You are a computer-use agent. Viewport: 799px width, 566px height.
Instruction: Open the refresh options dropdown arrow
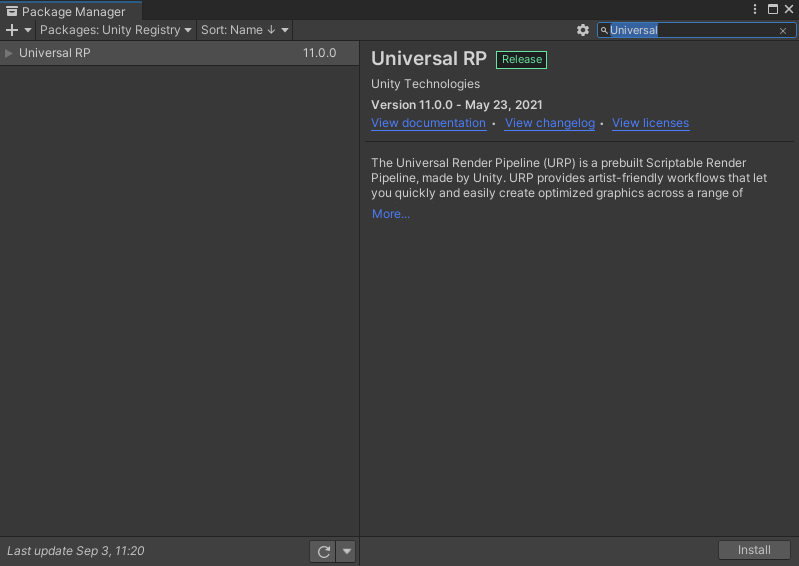(347, 551)
